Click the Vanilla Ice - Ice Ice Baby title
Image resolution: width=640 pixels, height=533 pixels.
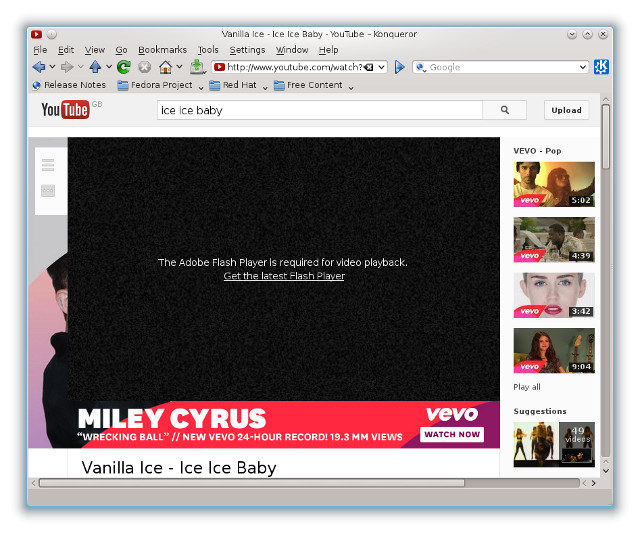point(179,468)
